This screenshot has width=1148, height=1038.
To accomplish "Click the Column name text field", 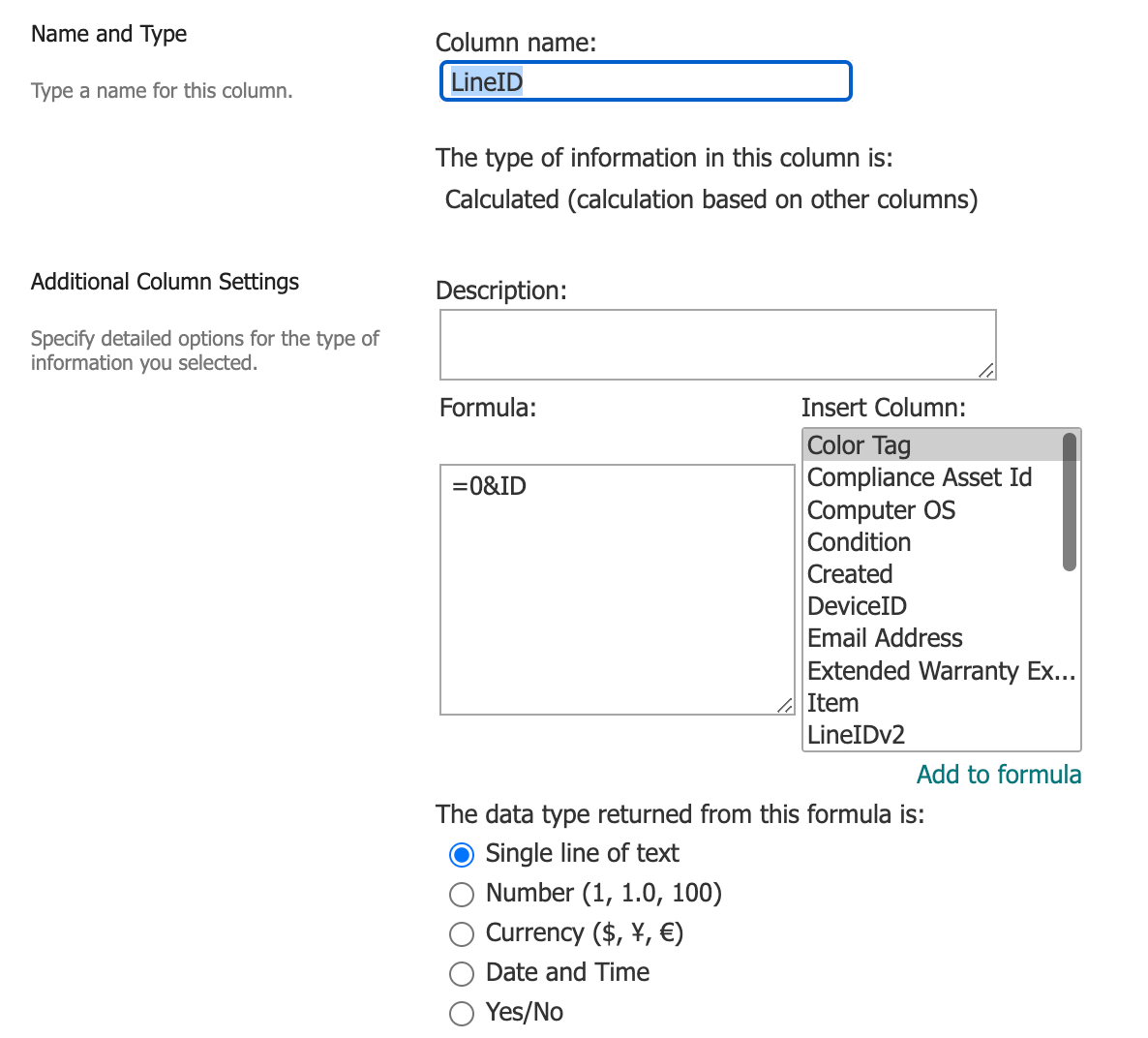I will coord(646,81).
